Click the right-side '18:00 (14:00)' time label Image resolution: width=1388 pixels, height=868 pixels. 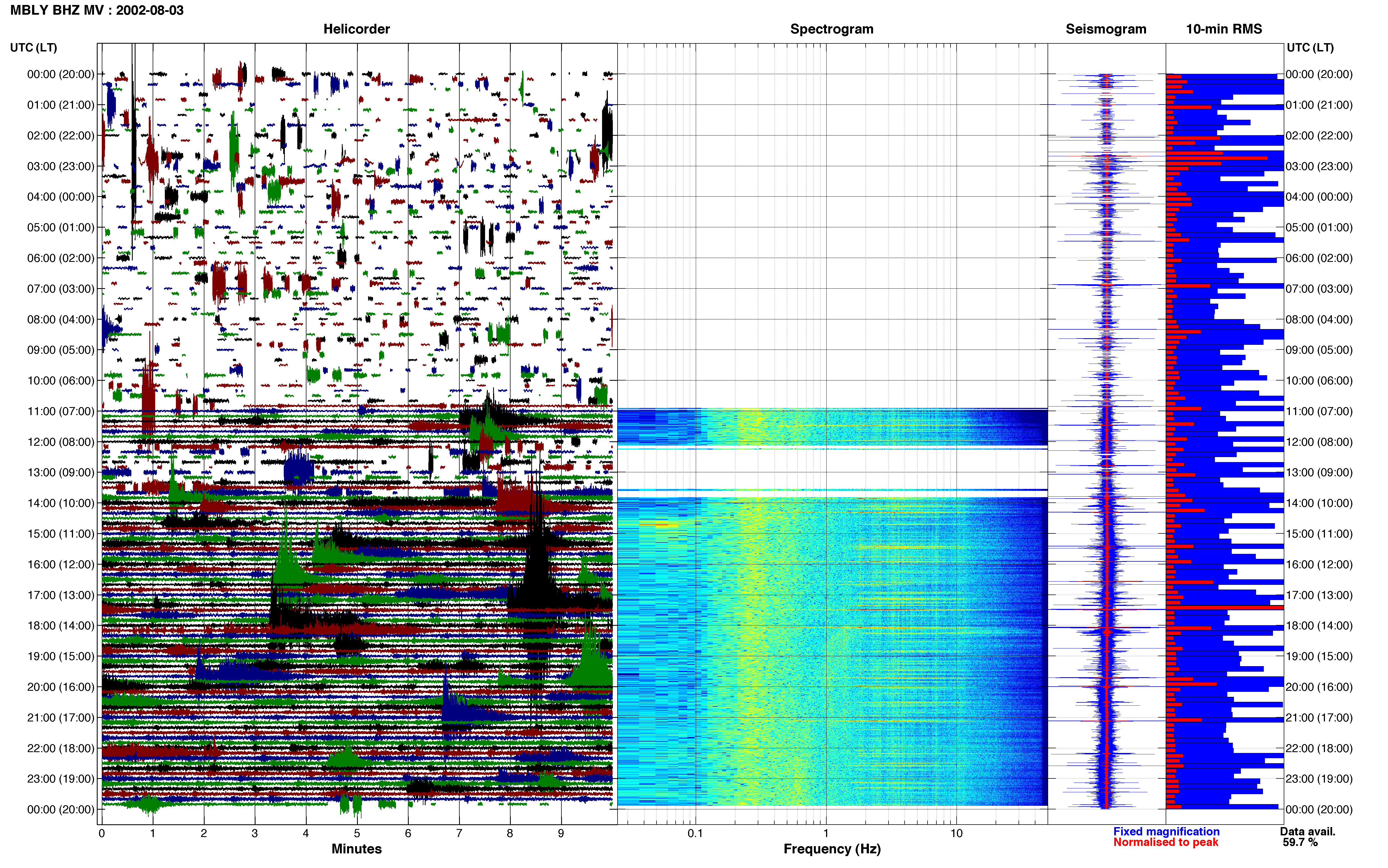tap(1319, 626)
